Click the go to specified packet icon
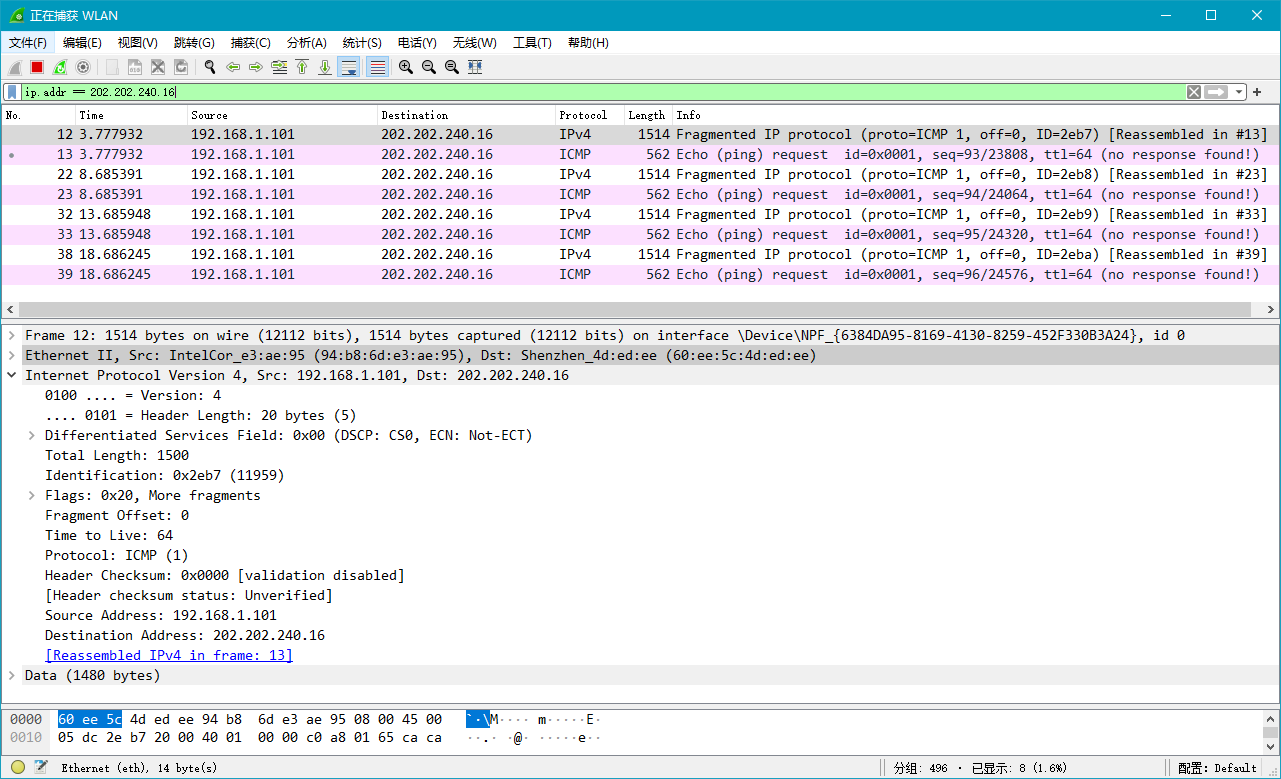 tap(279, 67)
